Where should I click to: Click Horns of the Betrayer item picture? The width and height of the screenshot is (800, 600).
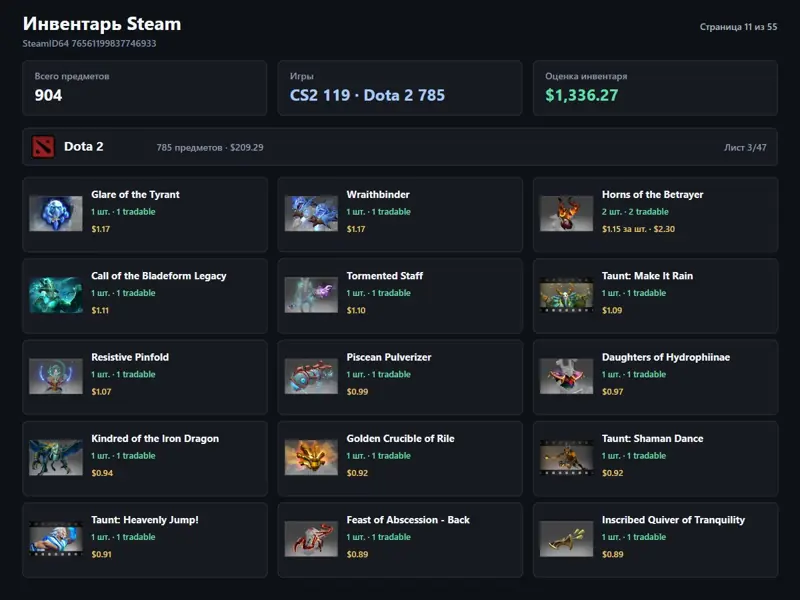[x=566, y=214]
